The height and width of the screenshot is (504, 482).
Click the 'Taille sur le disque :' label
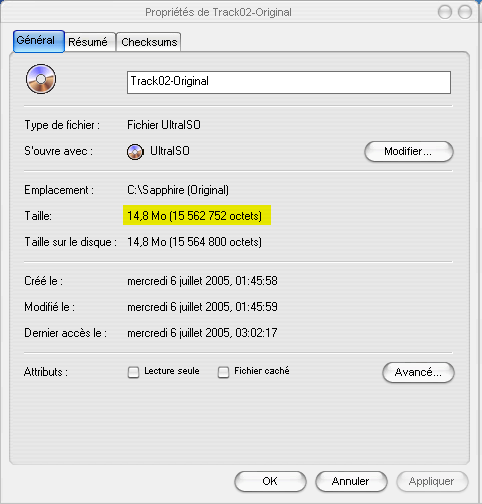[x=71, y=242]
